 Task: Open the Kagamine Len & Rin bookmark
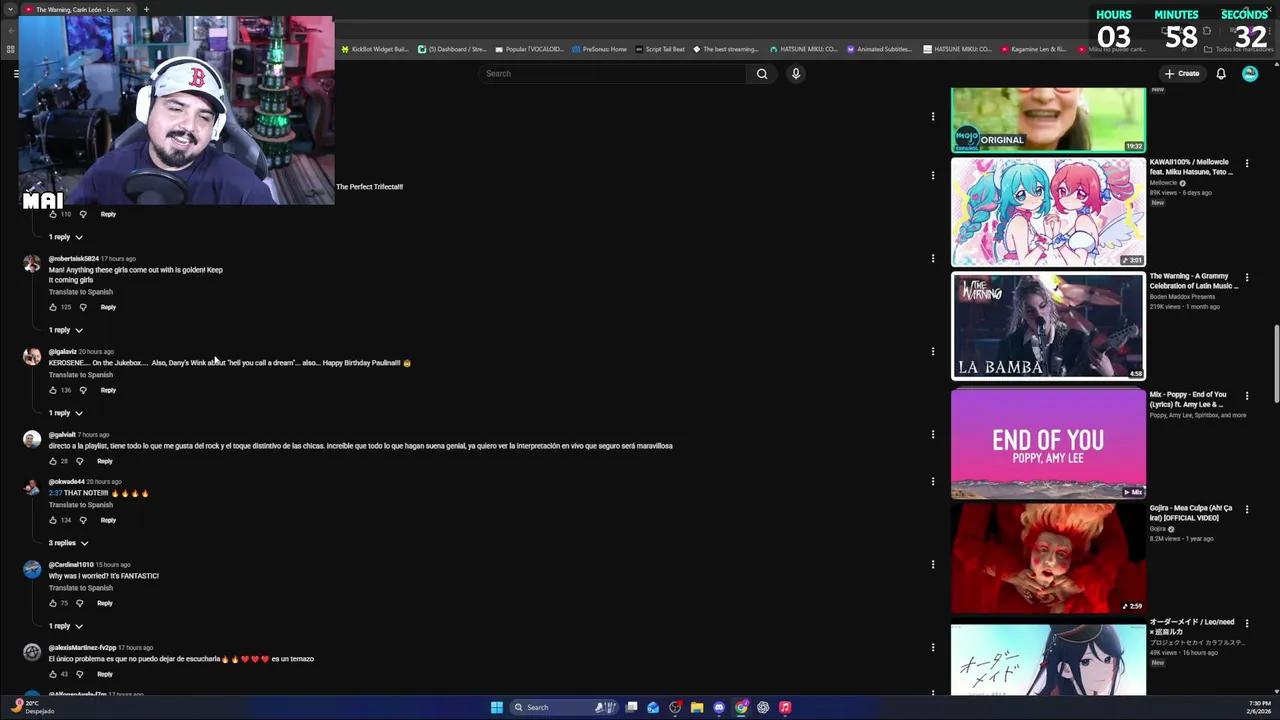point(1033,49)
